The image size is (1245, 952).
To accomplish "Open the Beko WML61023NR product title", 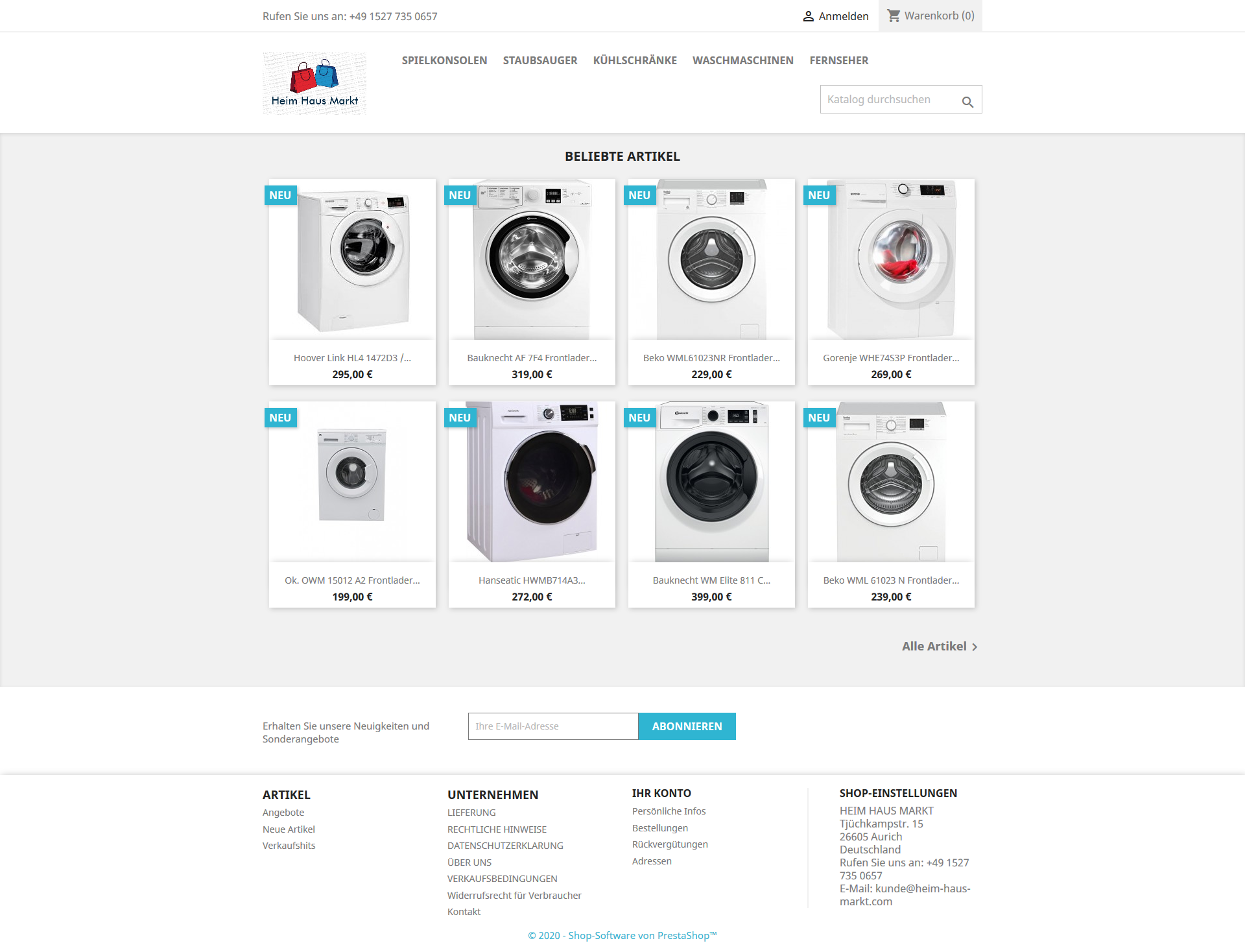I will pyautogui.click(x=711, y=358).
